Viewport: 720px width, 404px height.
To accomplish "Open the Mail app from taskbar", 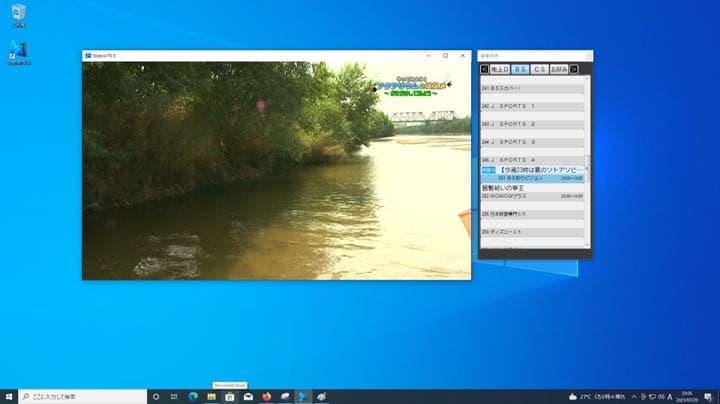I will (248, 397).
